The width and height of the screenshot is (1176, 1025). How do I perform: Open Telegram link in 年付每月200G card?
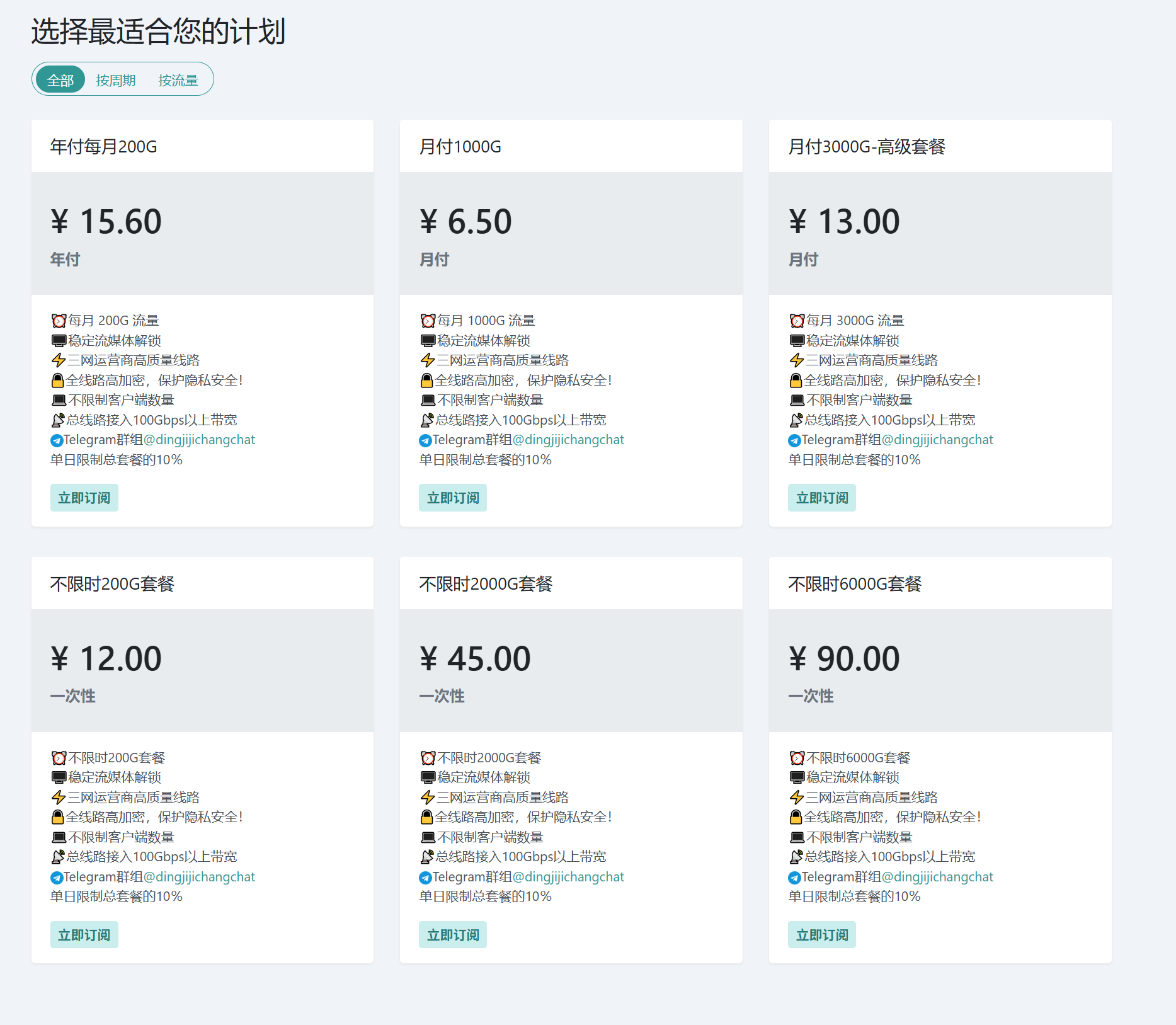(x=199, y=440)
